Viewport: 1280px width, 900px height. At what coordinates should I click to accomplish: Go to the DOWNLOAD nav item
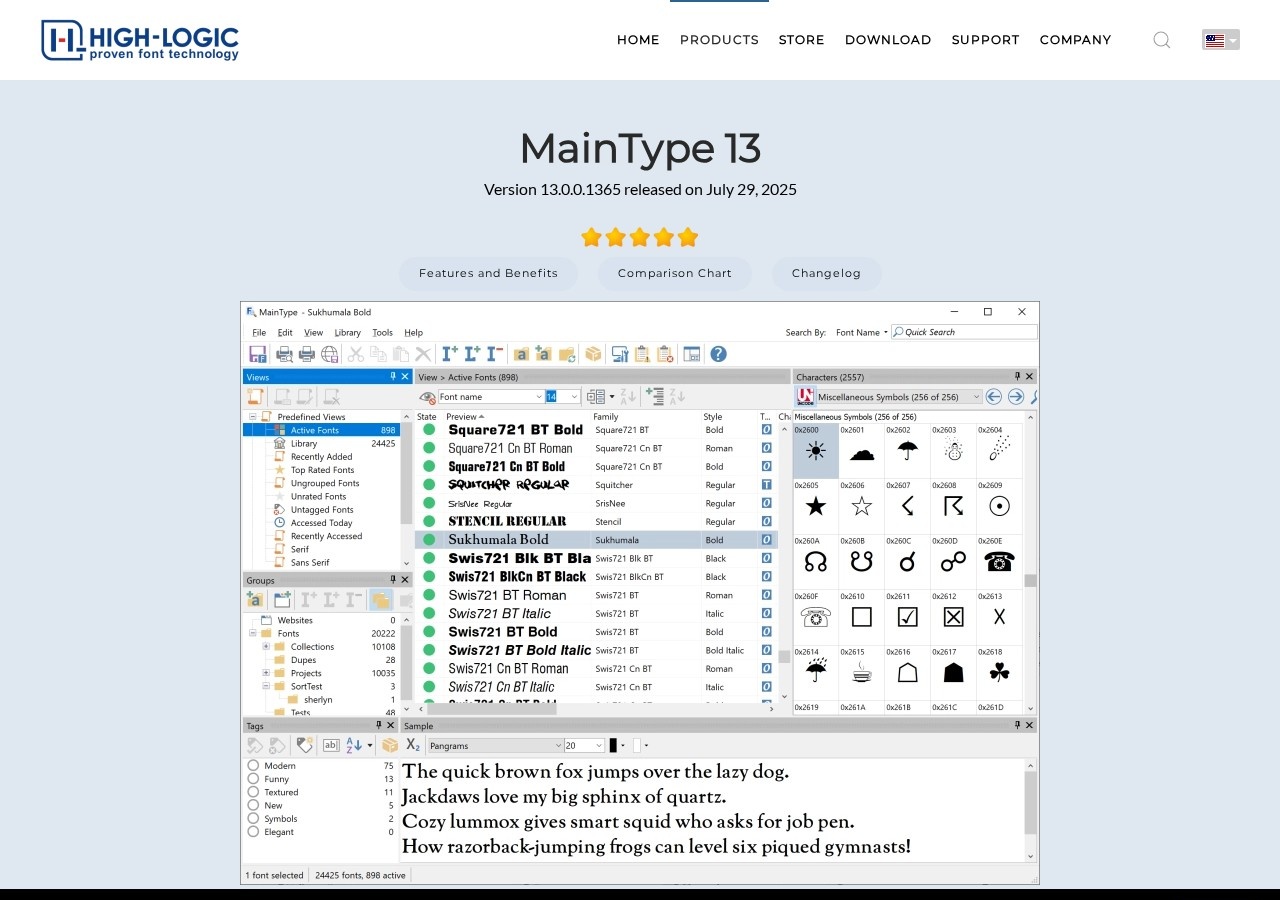point(888,40)
